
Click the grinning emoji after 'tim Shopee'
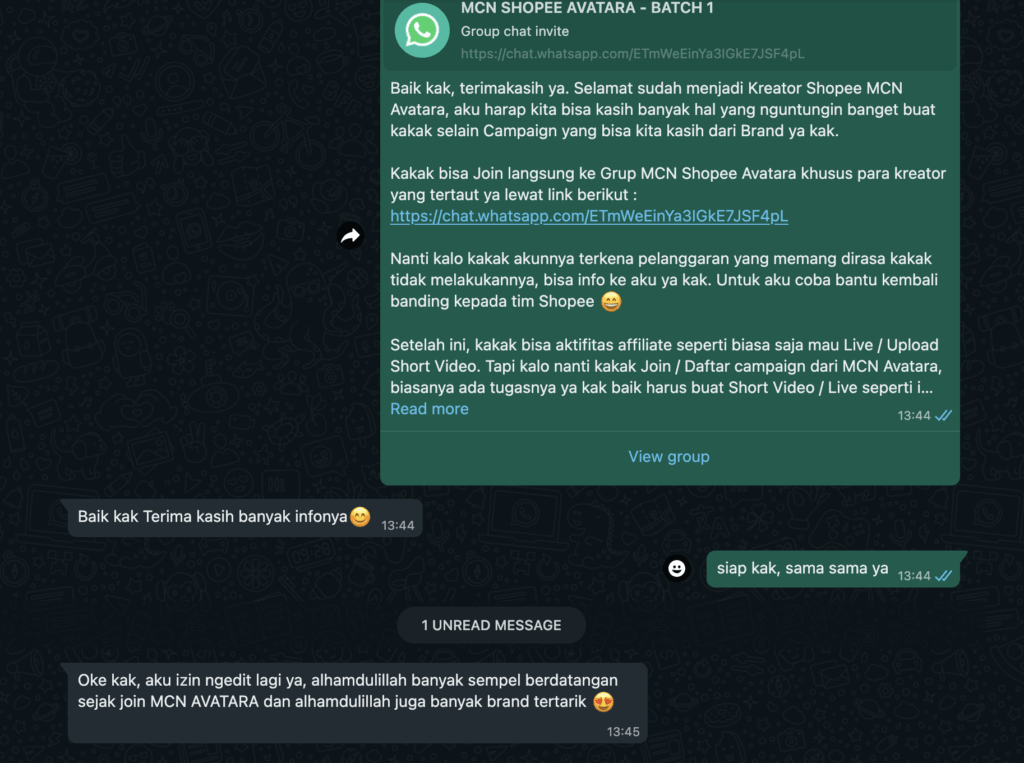tap(611, 302)
